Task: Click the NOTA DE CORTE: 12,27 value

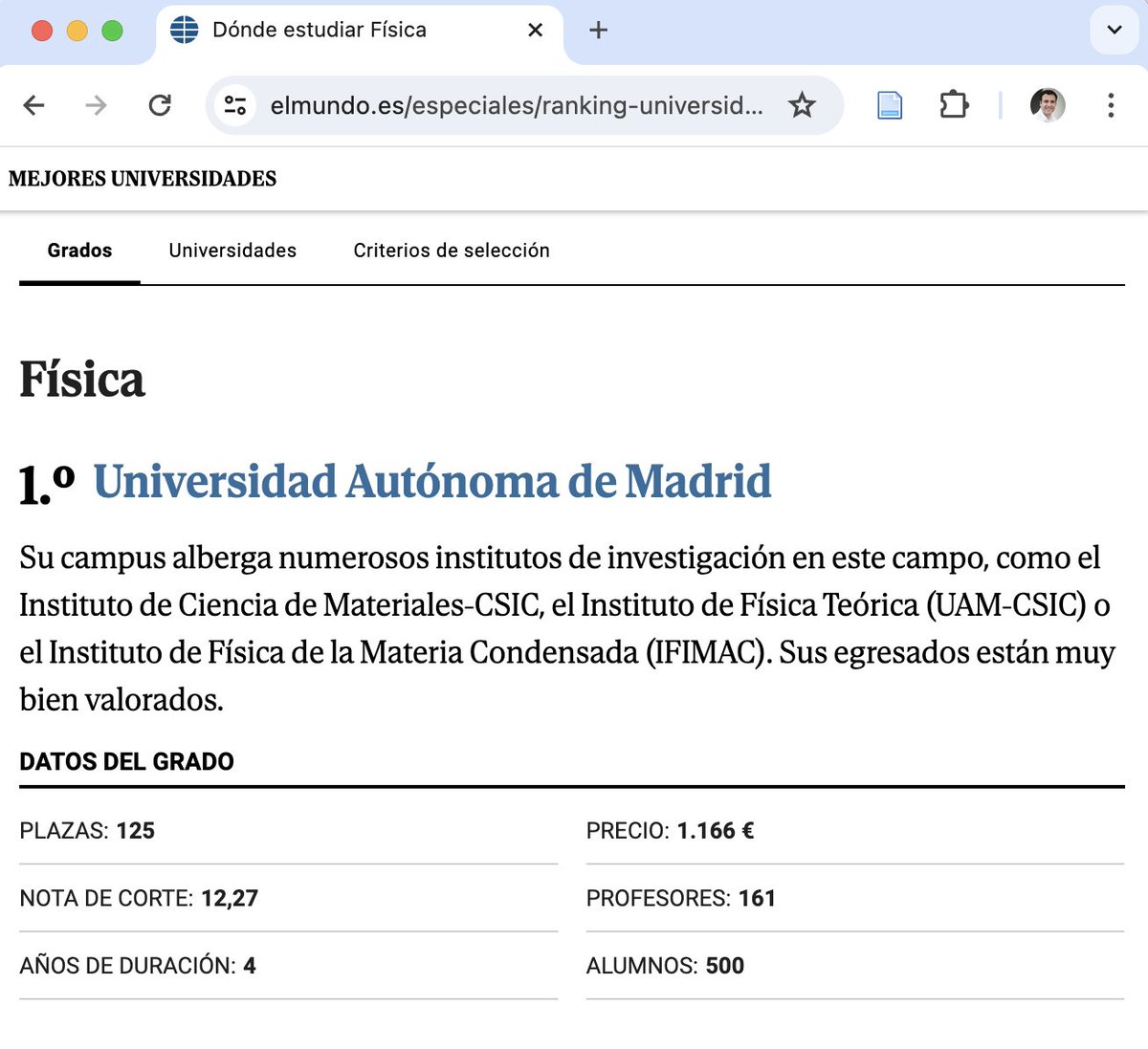Action: coord(139,898)
